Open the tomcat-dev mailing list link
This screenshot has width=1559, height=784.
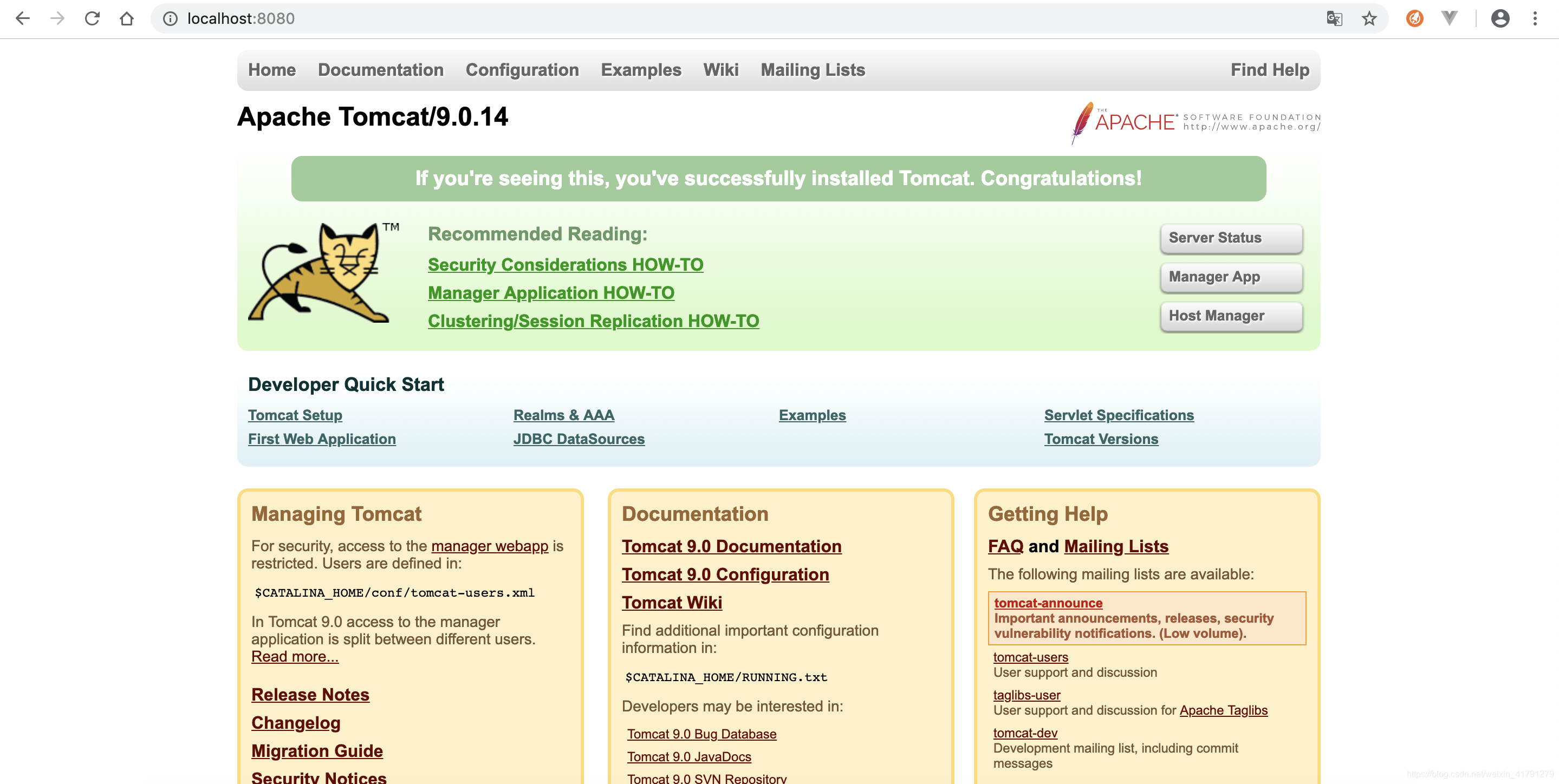click(1025, 733)
